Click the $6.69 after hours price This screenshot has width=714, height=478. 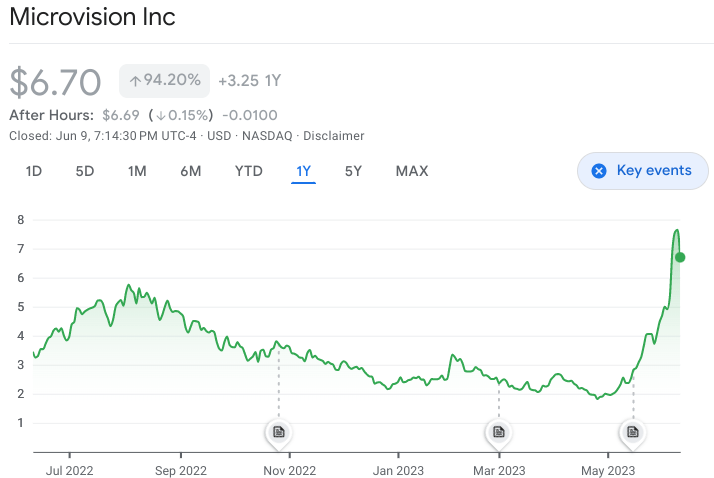pos(122,115)
